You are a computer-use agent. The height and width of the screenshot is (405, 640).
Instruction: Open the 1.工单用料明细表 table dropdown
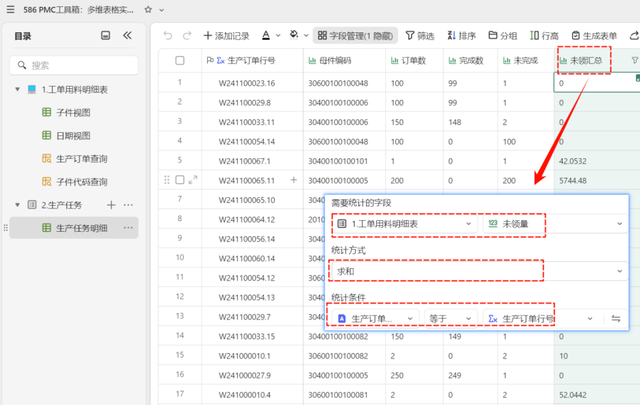tap(405, 224)
